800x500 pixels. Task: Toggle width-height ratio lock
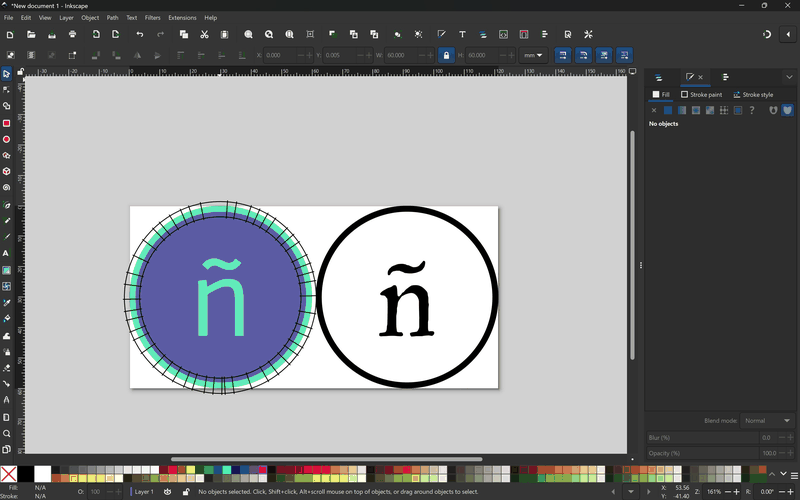click(446, 55)
